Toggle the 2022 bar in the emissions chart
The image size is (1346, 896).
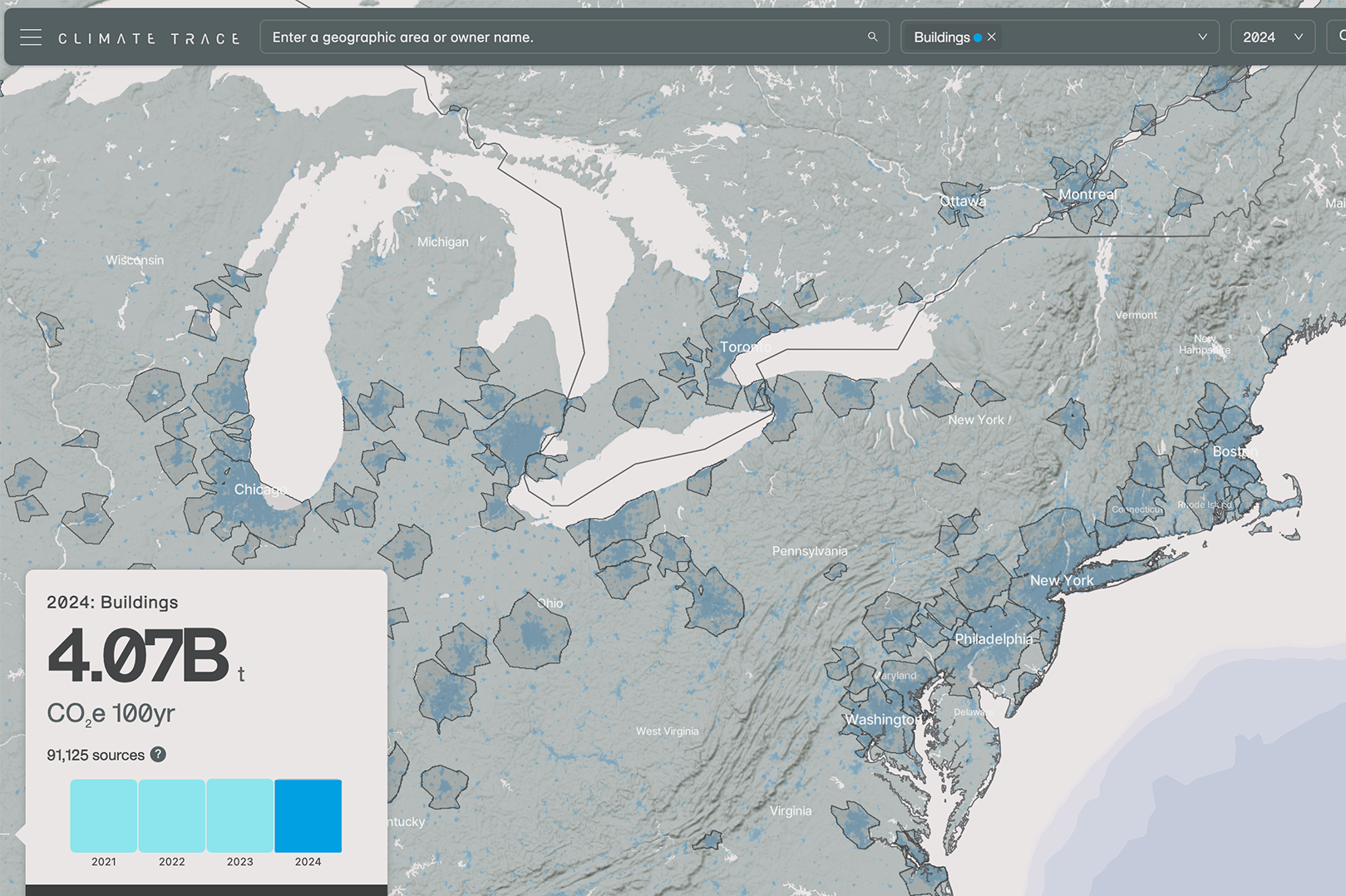point(171,816)
